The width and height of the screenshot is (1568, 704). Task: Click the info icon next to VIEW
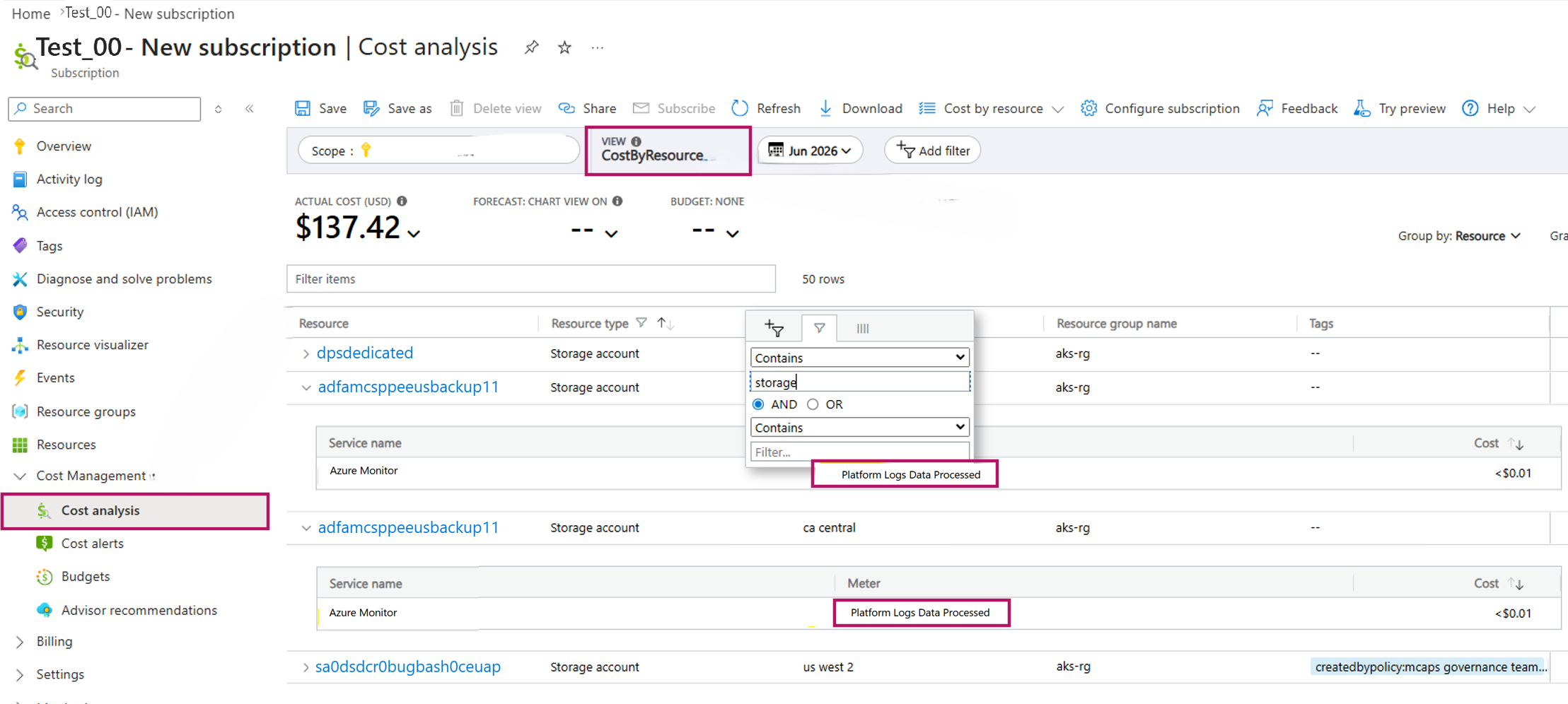pyautogui.click(x=637, y=141)
